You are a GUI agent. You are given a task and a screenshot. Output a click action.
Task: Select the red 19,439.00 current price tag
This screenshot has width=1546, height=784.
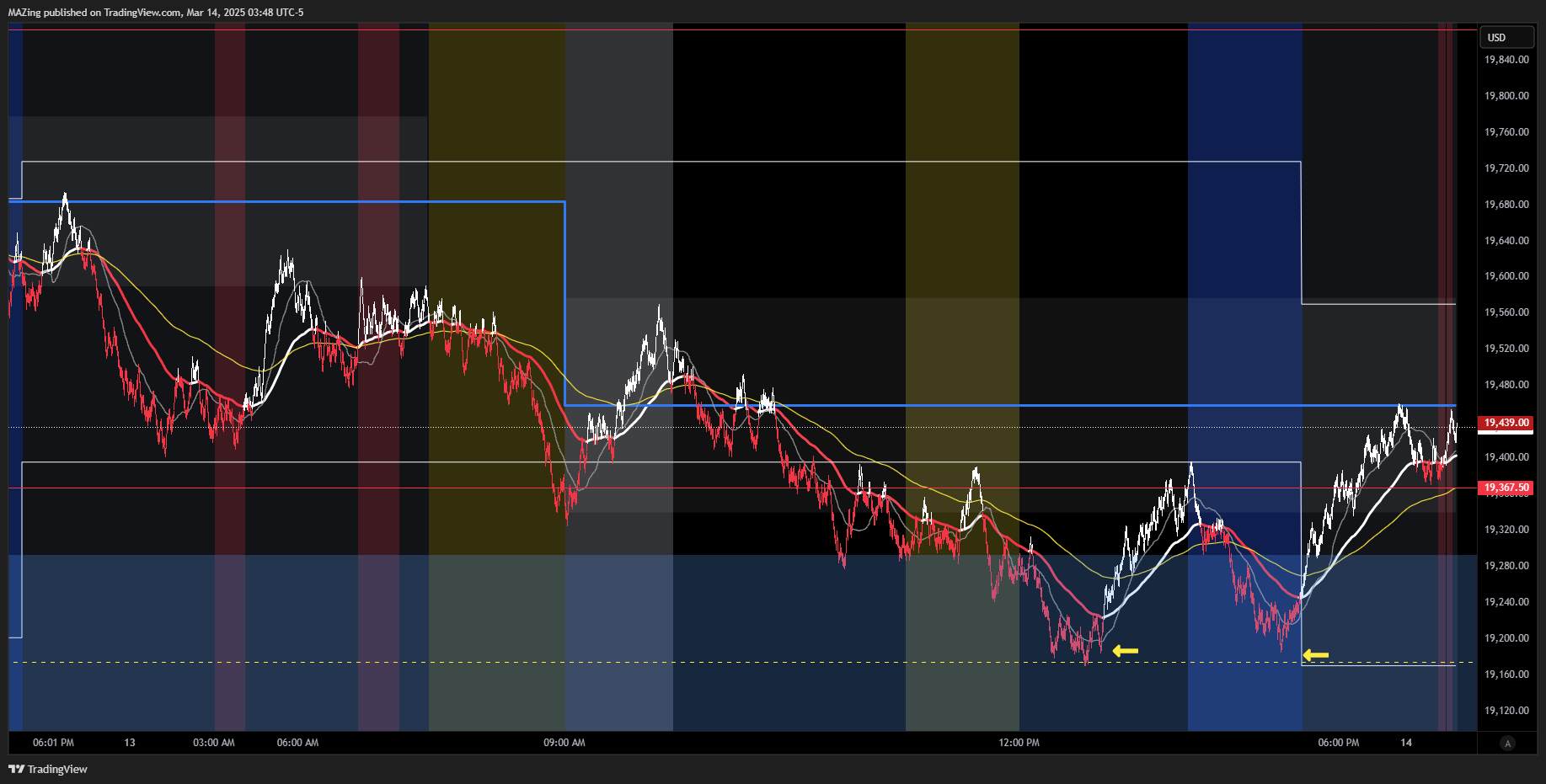pyautogui.click(x=1506, y=423)
